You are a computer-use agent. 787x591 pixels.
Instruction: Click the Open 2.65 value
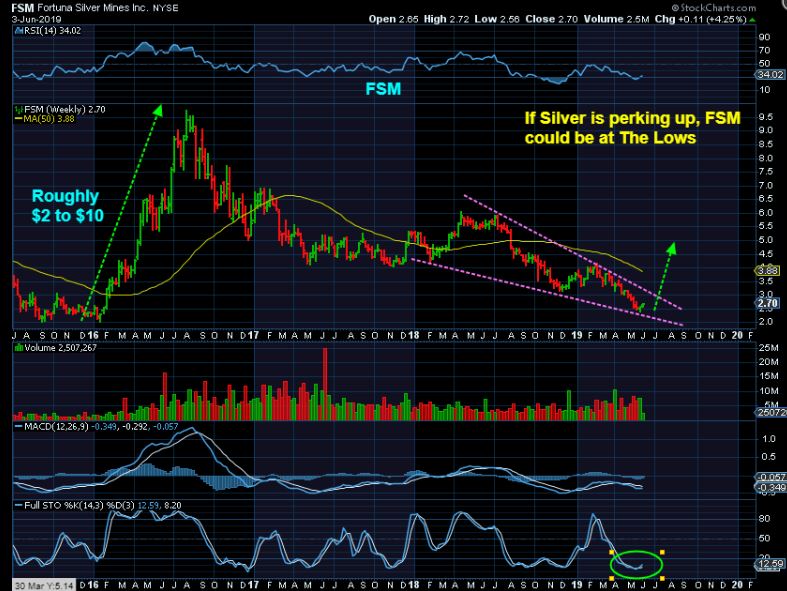pyautogui.click(x=394, y=19)
